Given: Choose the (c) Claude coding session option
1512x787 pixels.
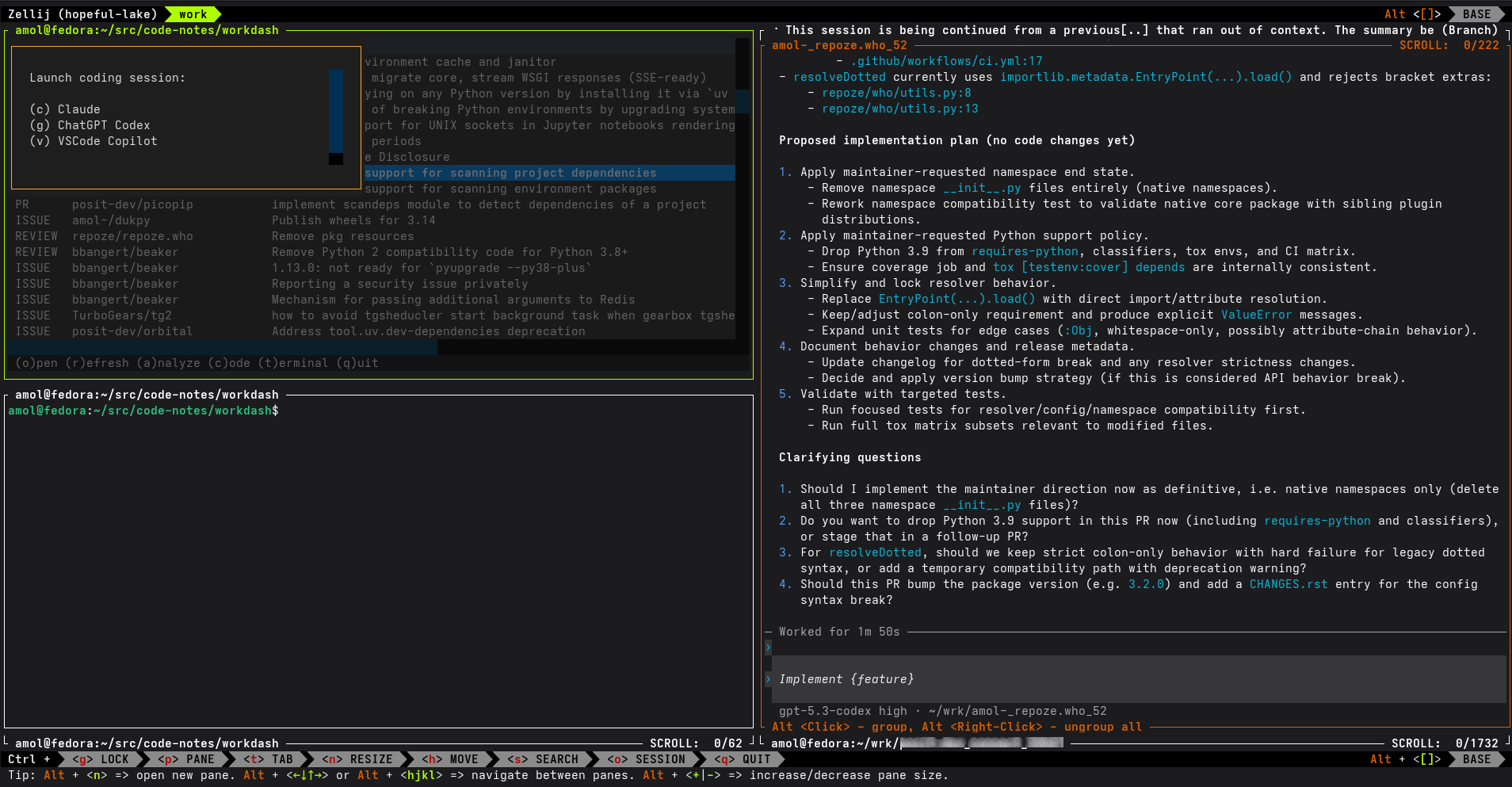Looking at the screenshot, I should (65, 109).
